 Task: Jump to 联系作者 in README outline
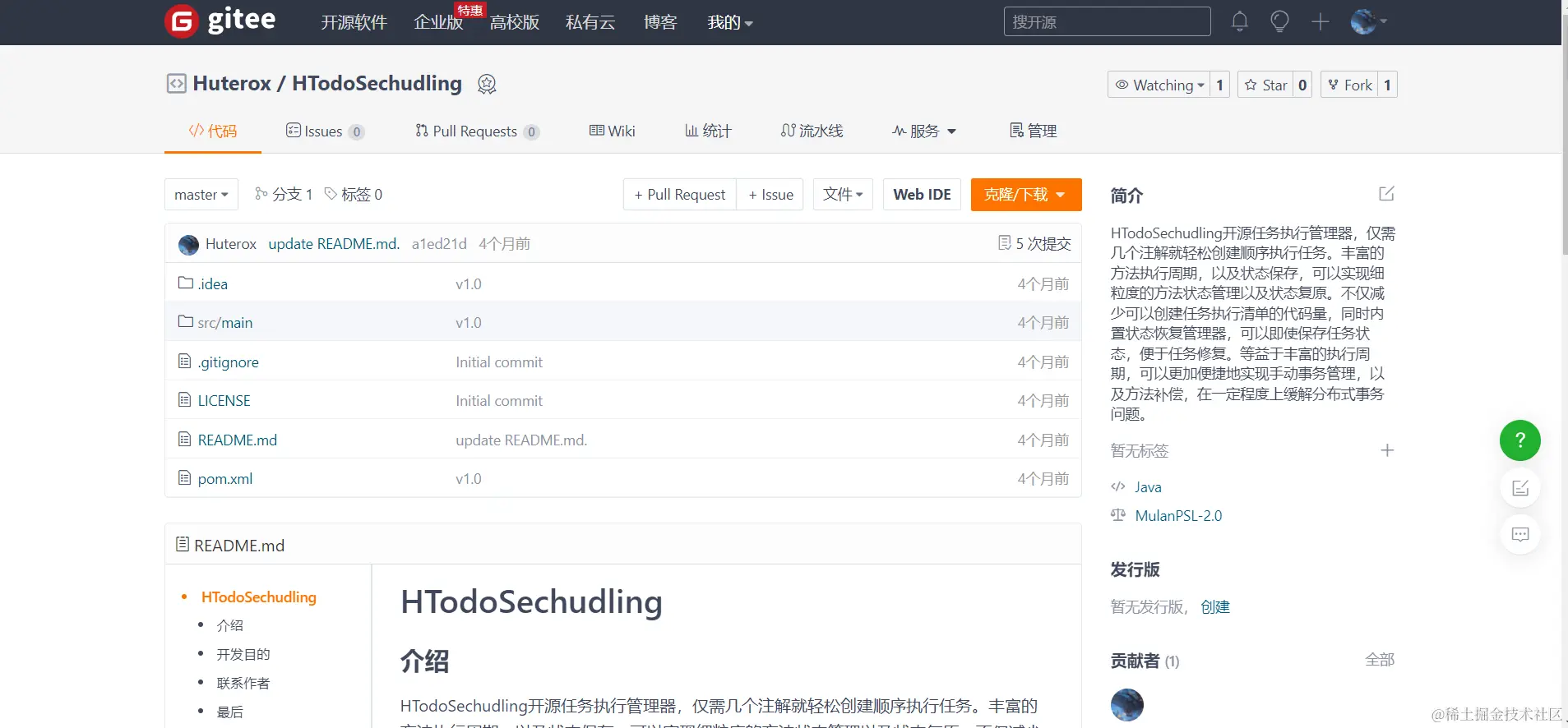(243, 683)
